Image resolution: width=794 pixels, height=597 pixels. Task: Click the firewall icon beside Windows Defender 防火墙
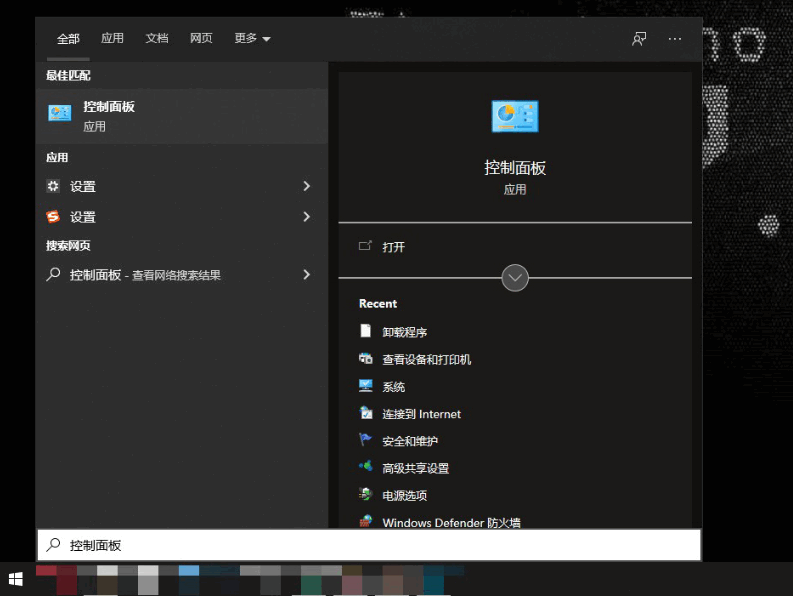click(x=365, y=521)
